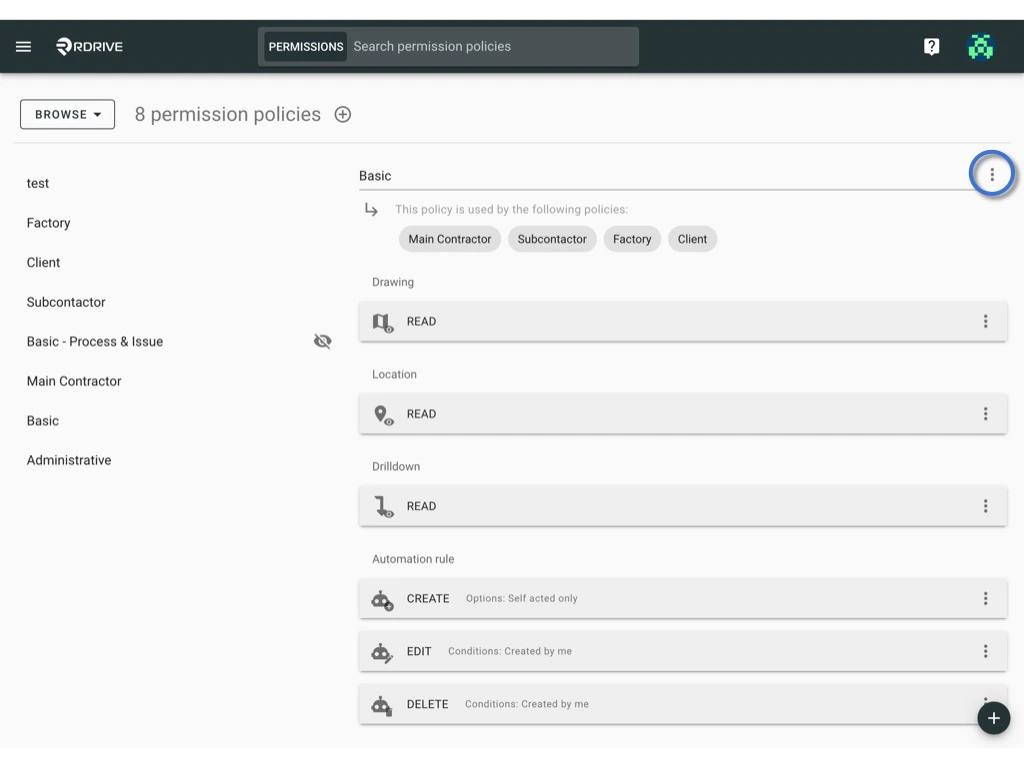Select the Factory policy in the sidebar

[x=48, y=222]
